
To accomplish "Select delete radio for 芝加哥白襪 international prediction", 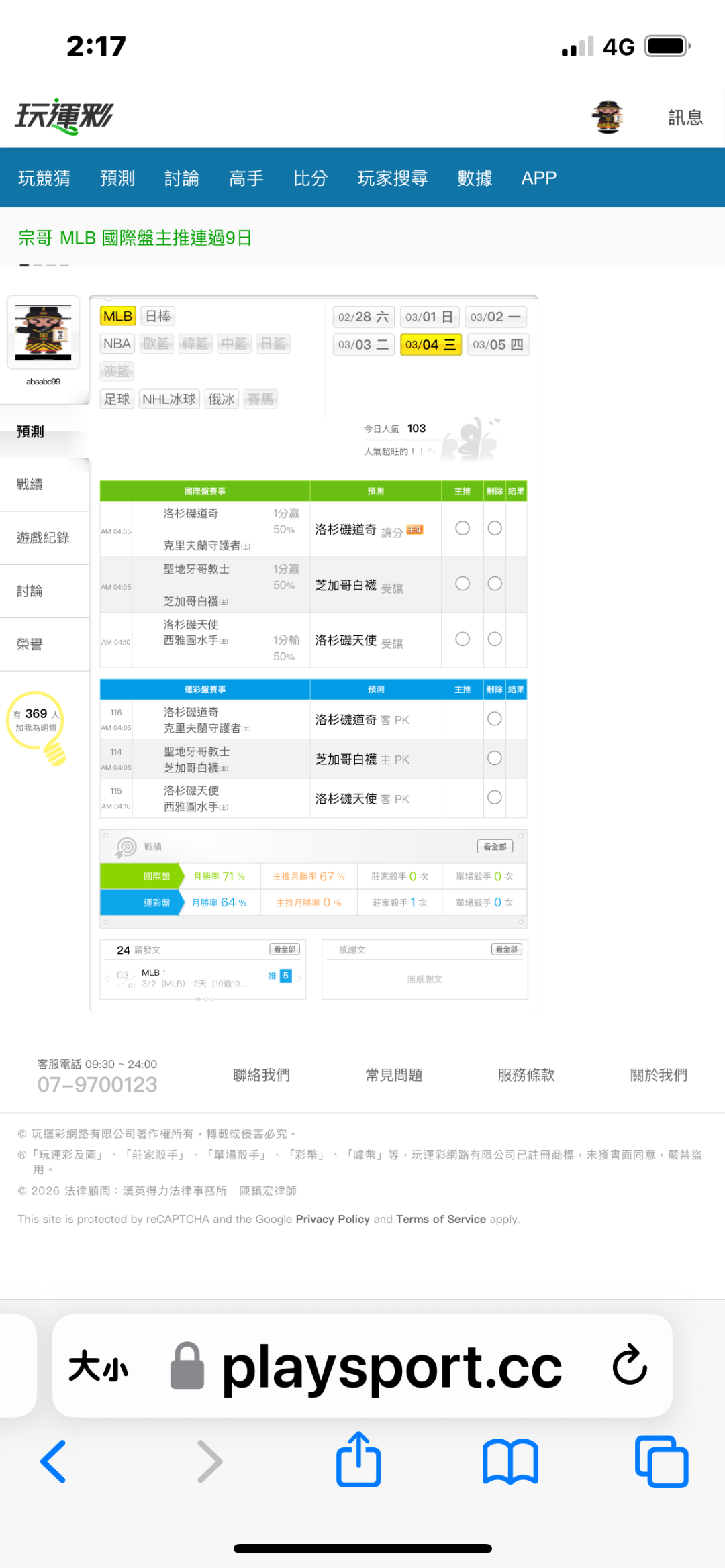I will [495, 584].
